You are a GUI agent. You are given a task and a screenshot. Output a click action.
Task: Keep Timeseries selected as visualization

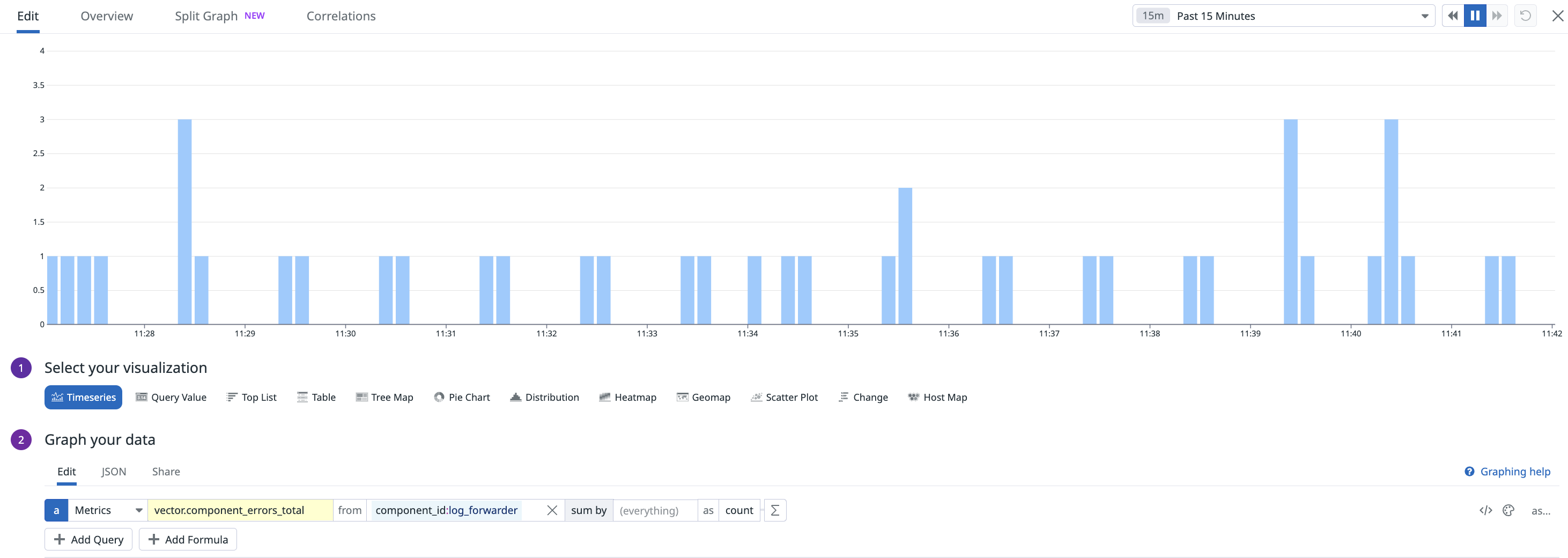coord(84,397)
